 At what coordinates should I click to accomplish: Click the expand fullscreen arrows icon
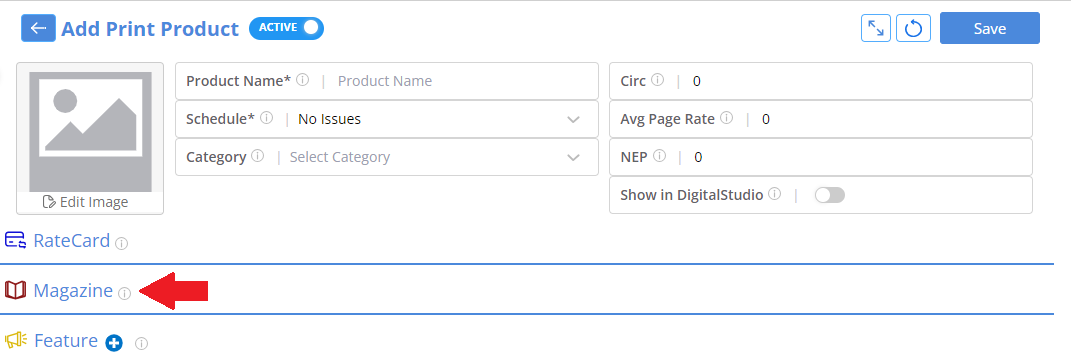[876, 28]
